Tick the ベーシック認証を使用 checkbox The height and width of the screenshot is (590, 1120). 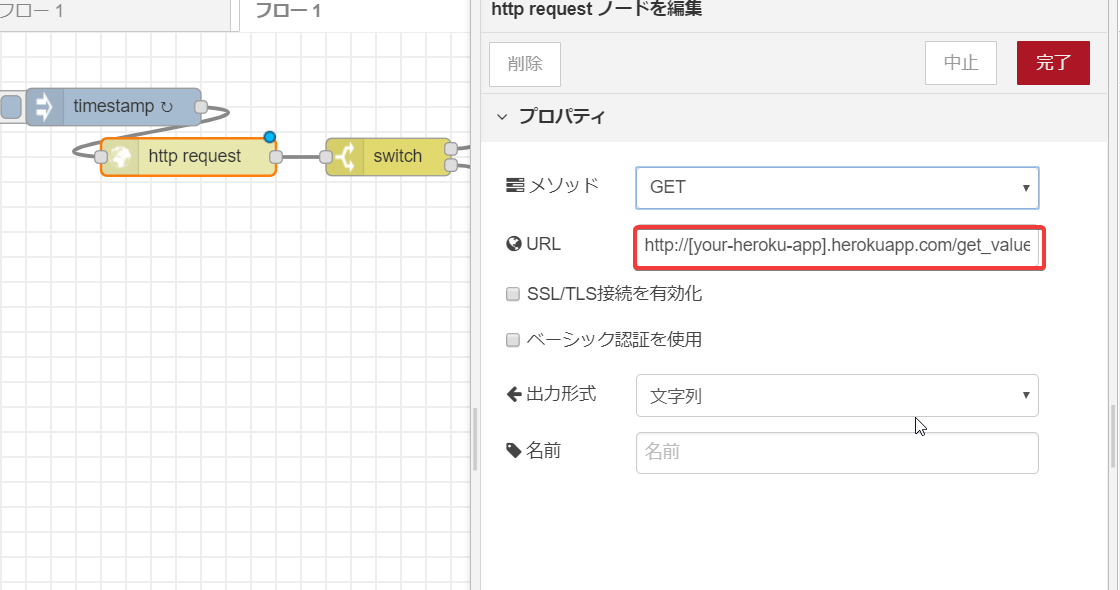513,339
